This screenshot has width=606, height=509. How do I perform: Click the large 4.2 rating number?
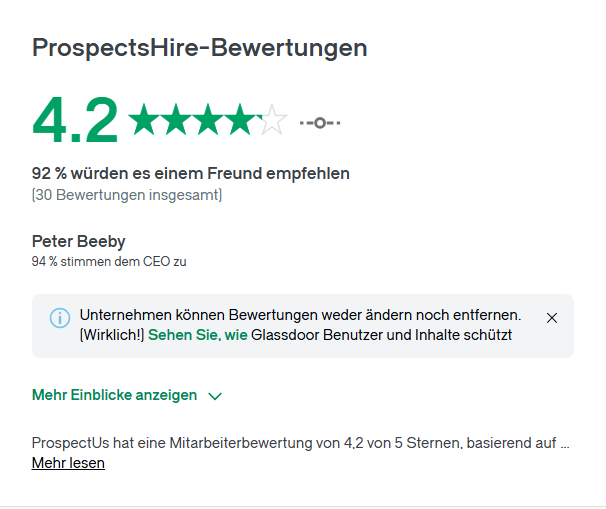[75, 120]
